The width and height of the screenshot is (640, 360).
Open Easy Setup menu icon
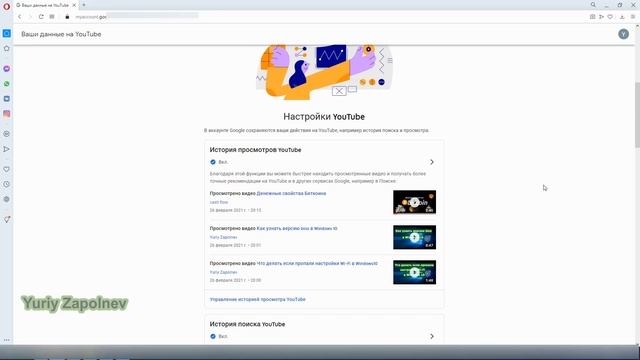pos(633,17)
